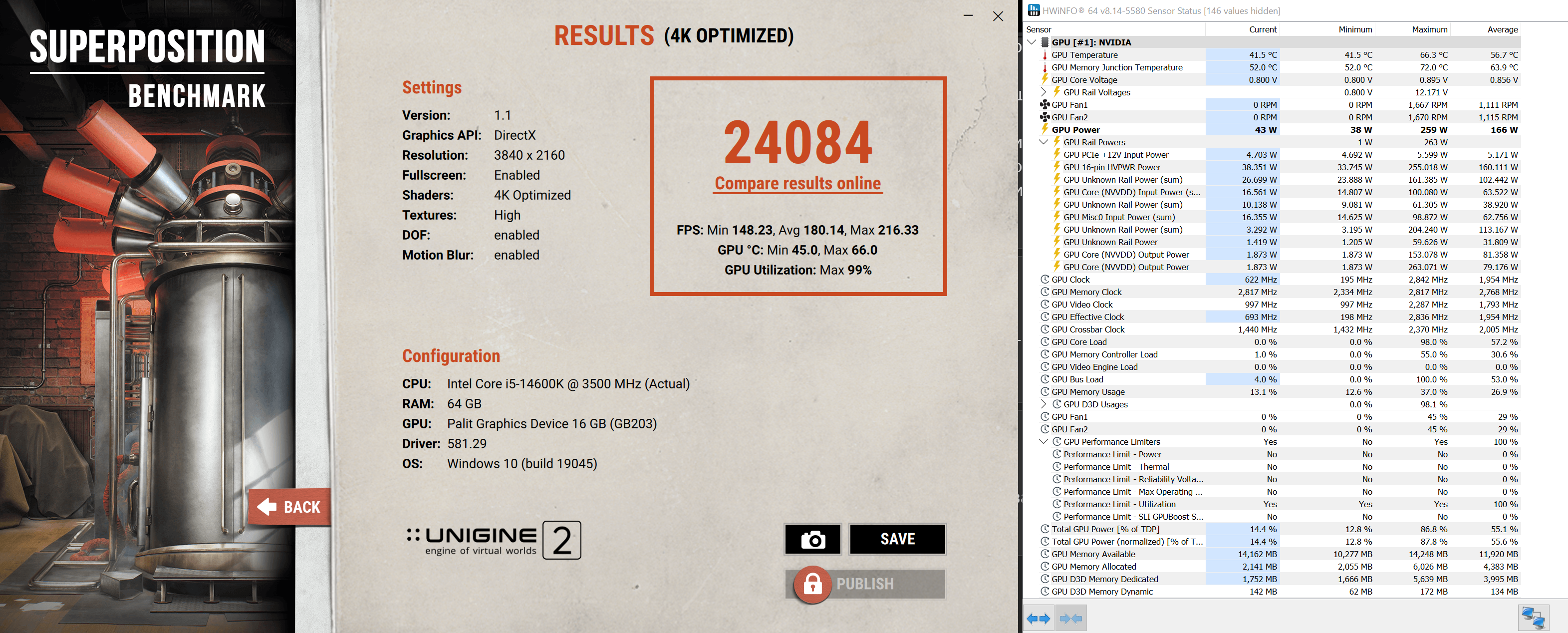This screenshot has height=633, width=1568.
Task: Collapse the GPU [#1]: NVIDIA sensor group
Action: click(1031, 42)
